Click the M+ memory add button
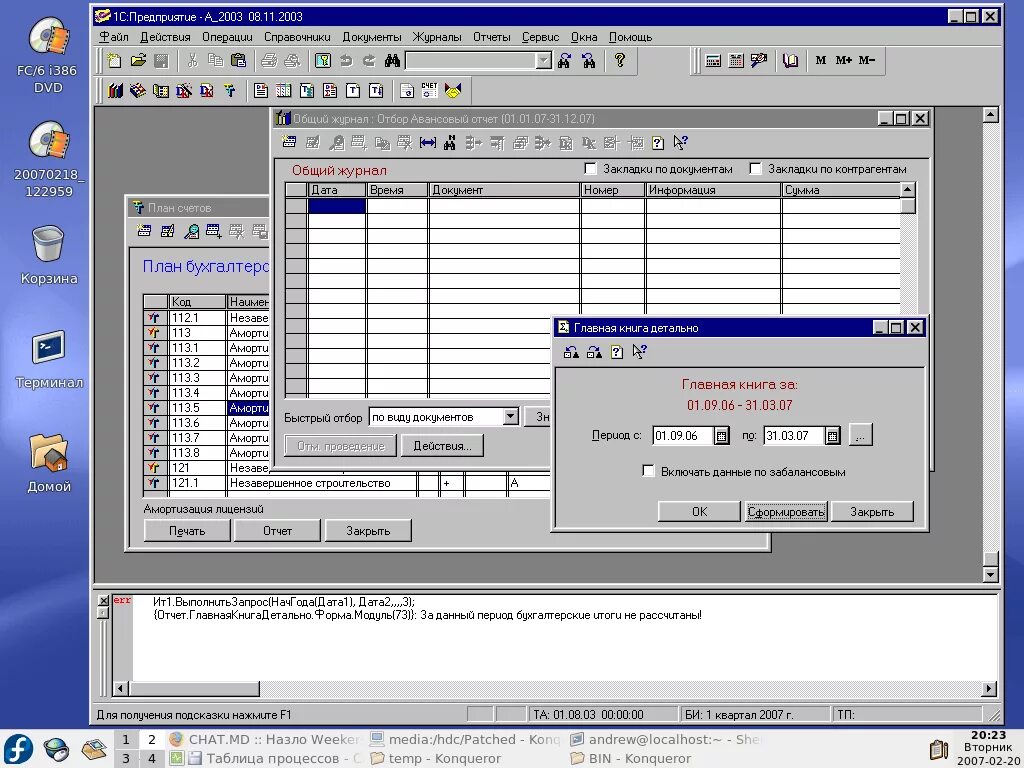This screenshot has width=1024, height=768. pos(843,60)
